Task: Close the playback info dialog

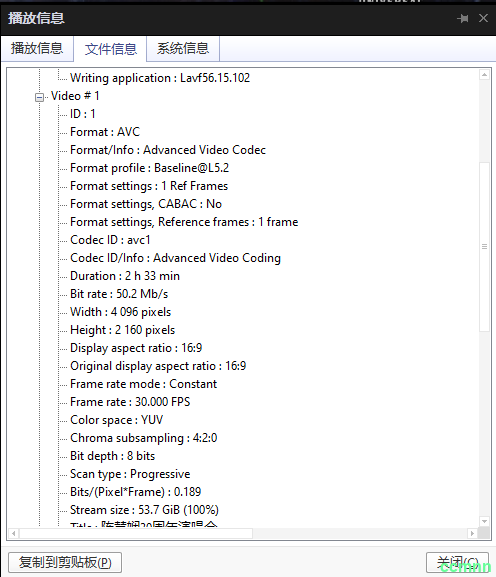Action: [x=483, y=18]
